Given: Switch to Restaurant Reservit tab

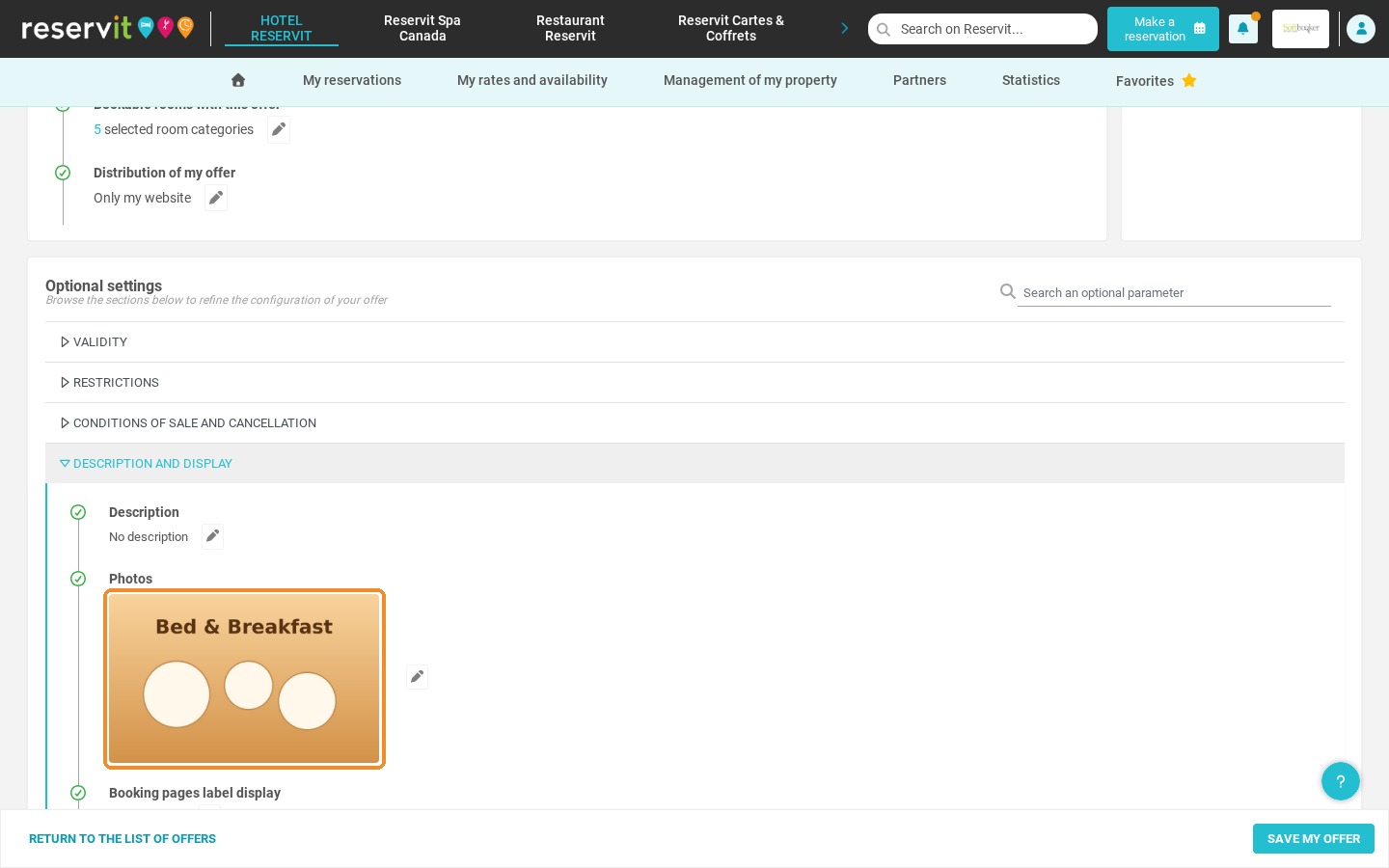Looking at the screenshot, I should 570,28.
